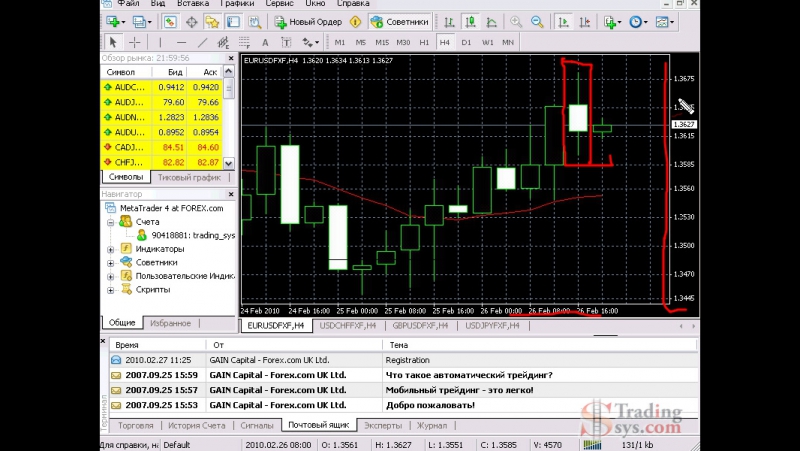Switch to MN timeframe
The image size is (800, 451).
[x=508, y=42]
